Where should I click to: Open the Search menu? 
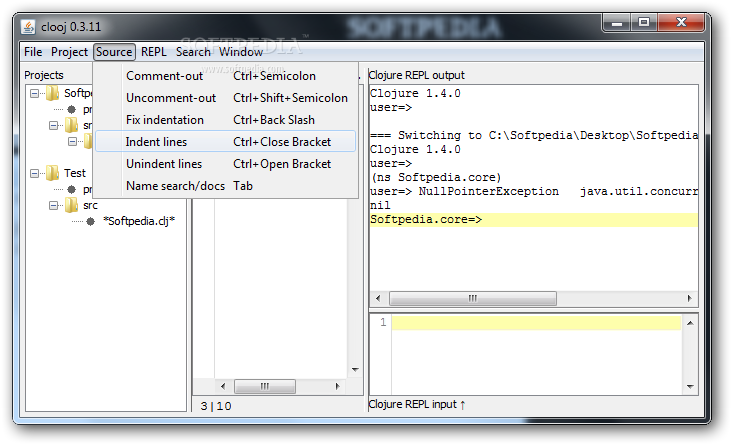[193, 52]
